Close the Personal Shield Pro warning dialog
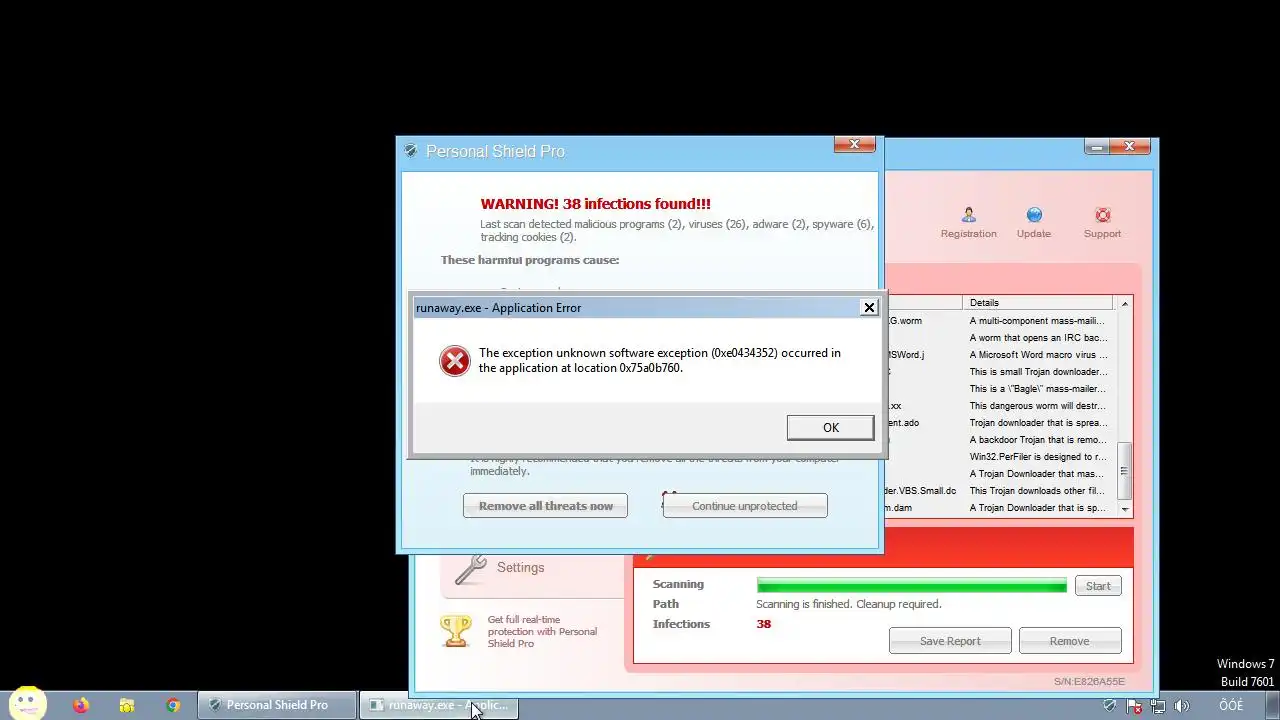The height and width of the screenshot is (720, 1280). coord(855,145)
